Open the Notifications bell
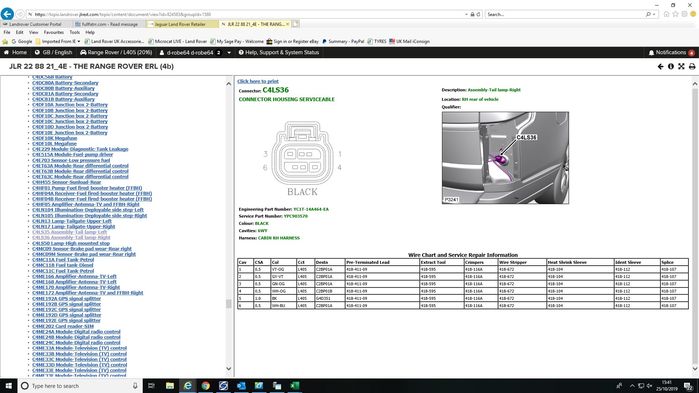 pyautogui.click(x=671, y=53)
